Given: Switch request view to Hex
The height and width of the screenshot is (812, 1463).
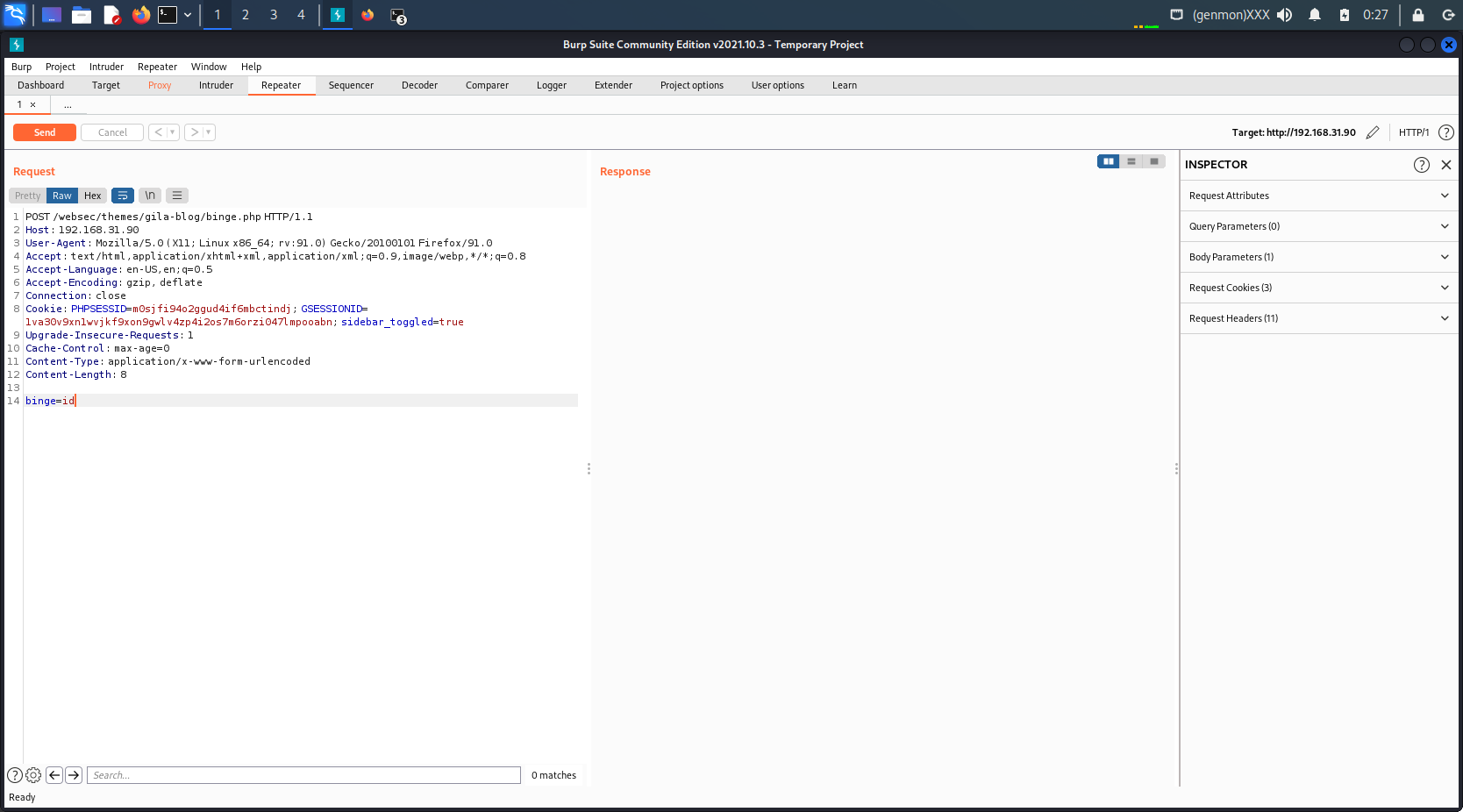Looking at the screenshot, I should click(93, 196).
